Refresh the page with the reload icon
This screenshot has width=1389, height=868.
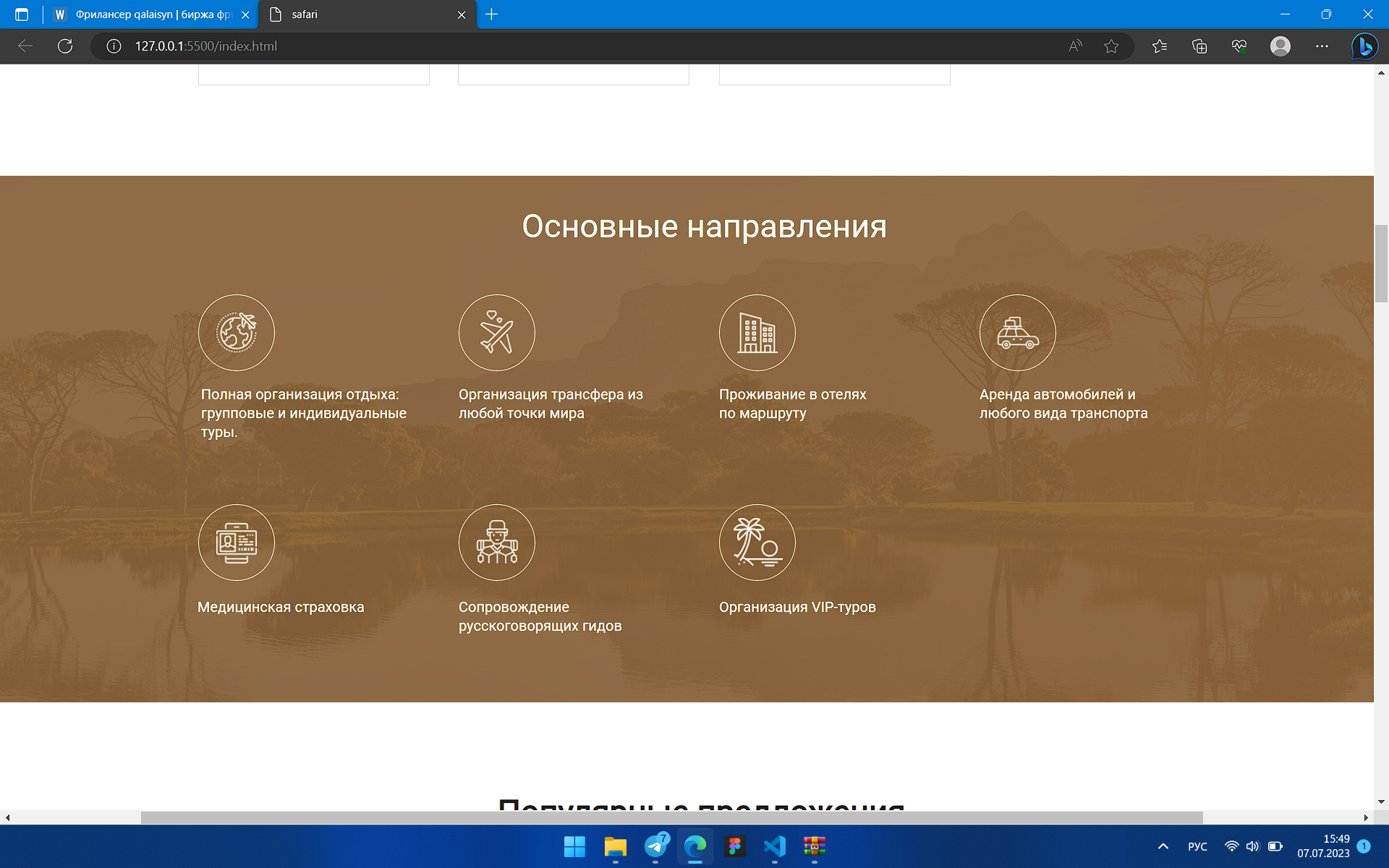point(65,46)
